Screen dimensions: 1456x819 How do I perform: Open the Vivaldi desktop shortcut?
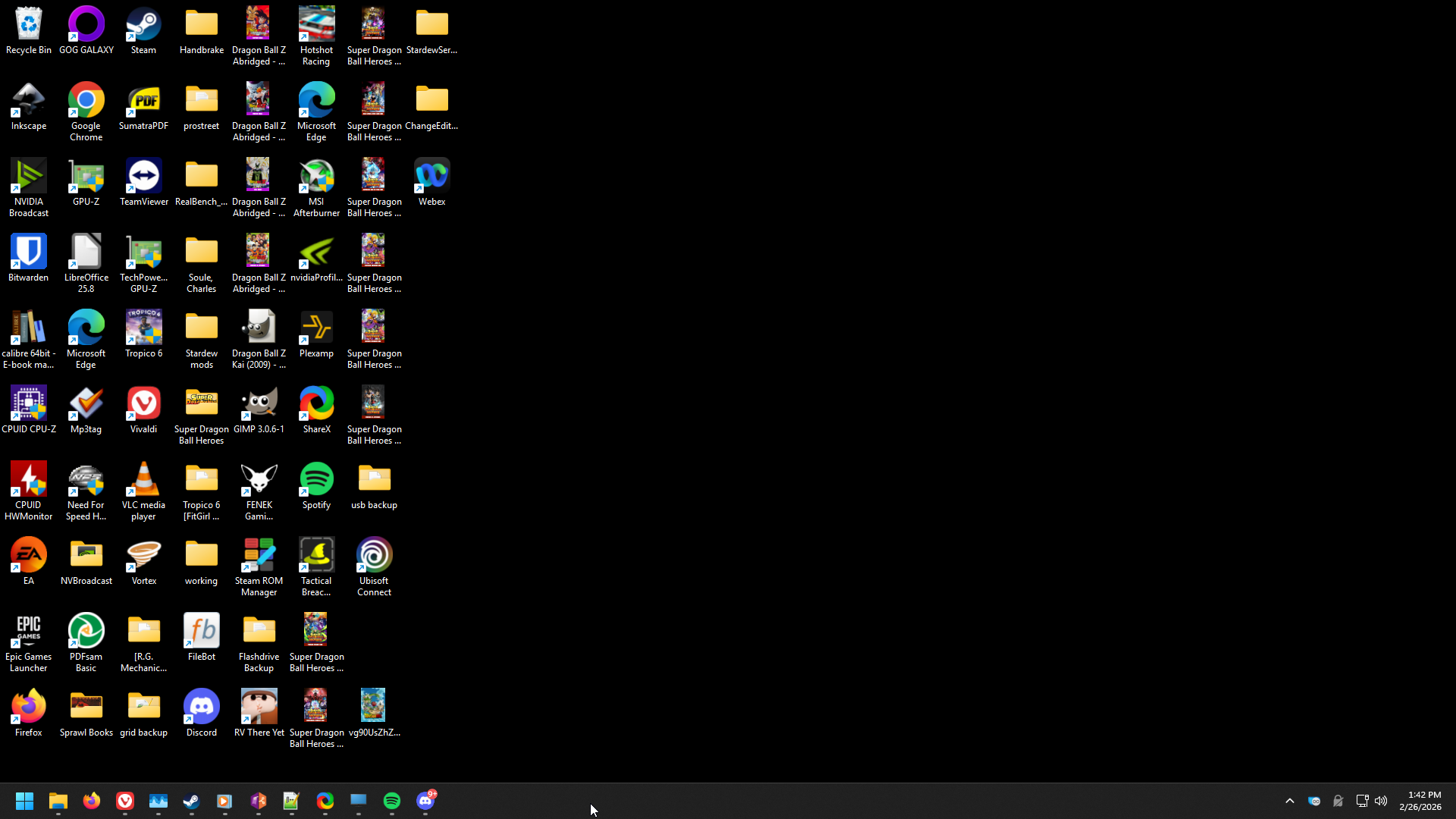[143, 410]
